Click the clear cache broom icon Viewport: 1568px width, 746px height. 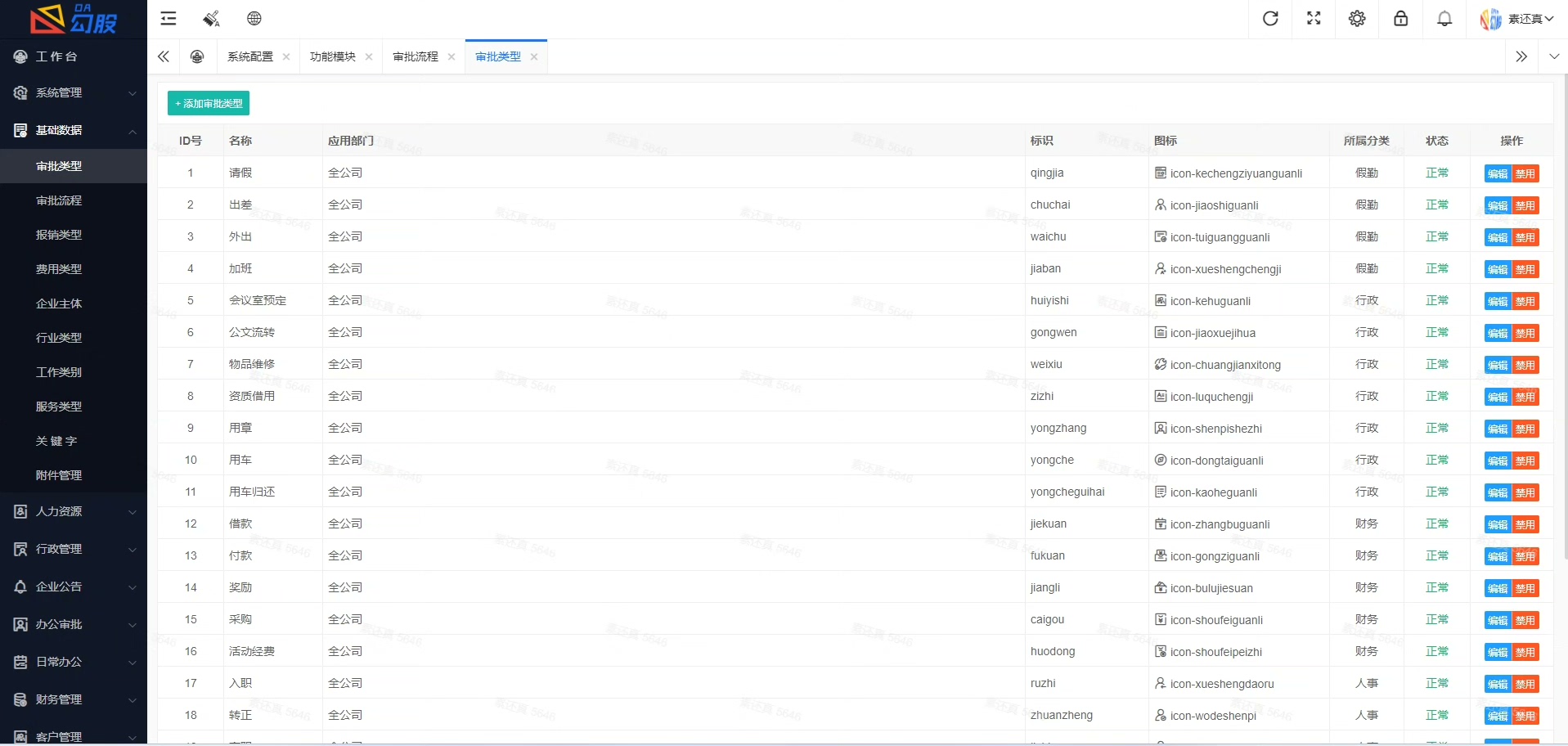pyautogui.click(x=211, y=19)
